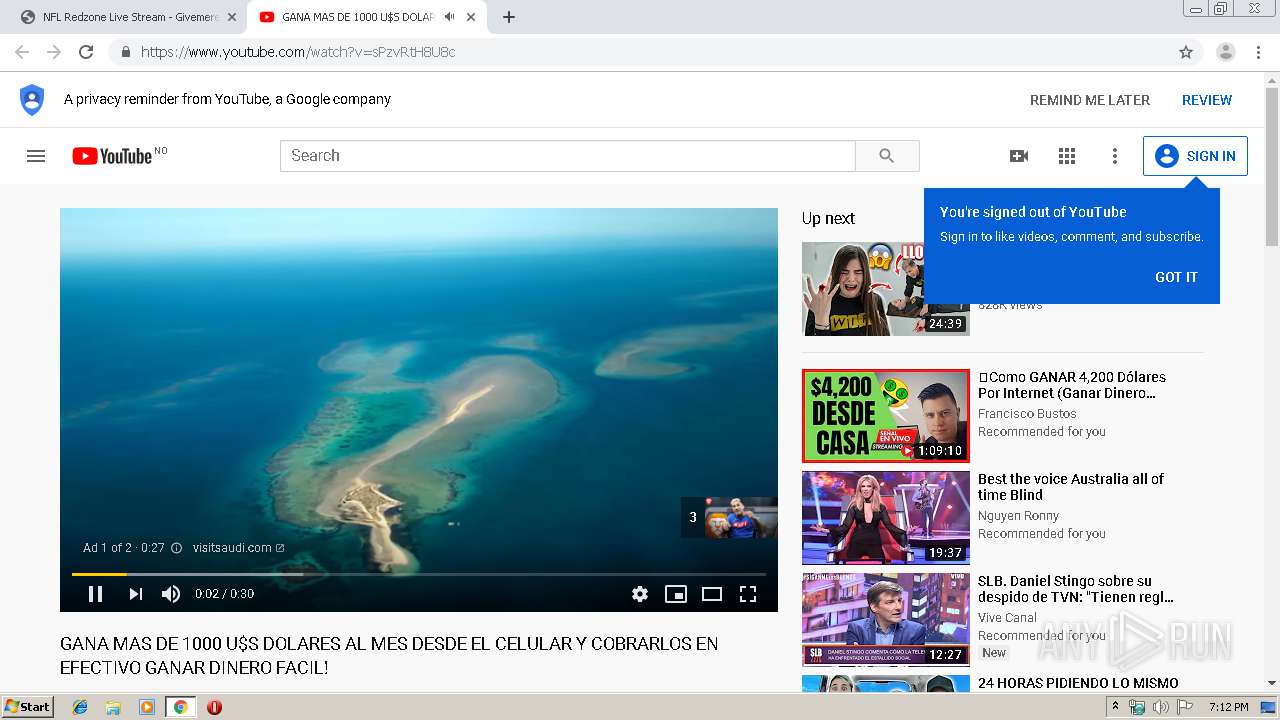Open the SLB Daniel Stingo thumbnail
Image resolution: width=1280 pixels, height=720 pixels.
pyautogui.click(x=886, y=620)
